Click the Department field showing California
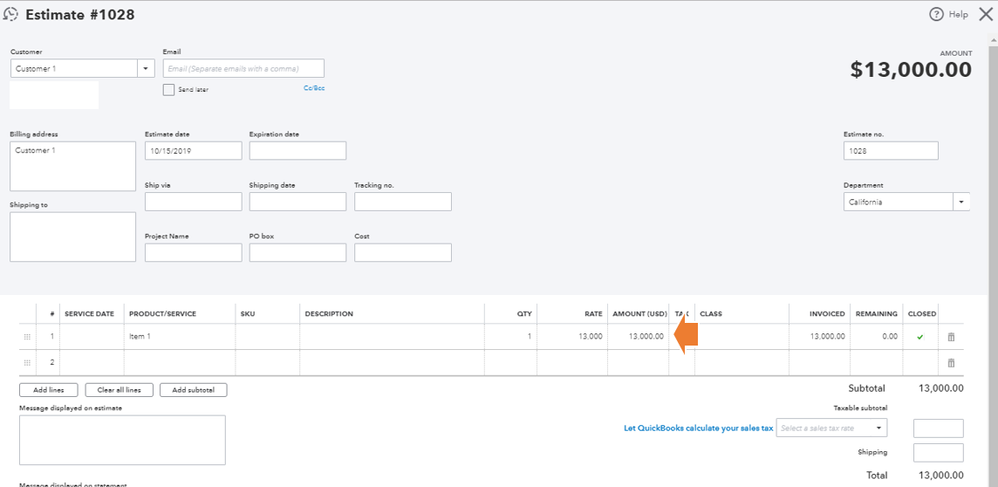The width and height of the screenshot is (998, 487). pyautogui.click(x=898, y=202)
